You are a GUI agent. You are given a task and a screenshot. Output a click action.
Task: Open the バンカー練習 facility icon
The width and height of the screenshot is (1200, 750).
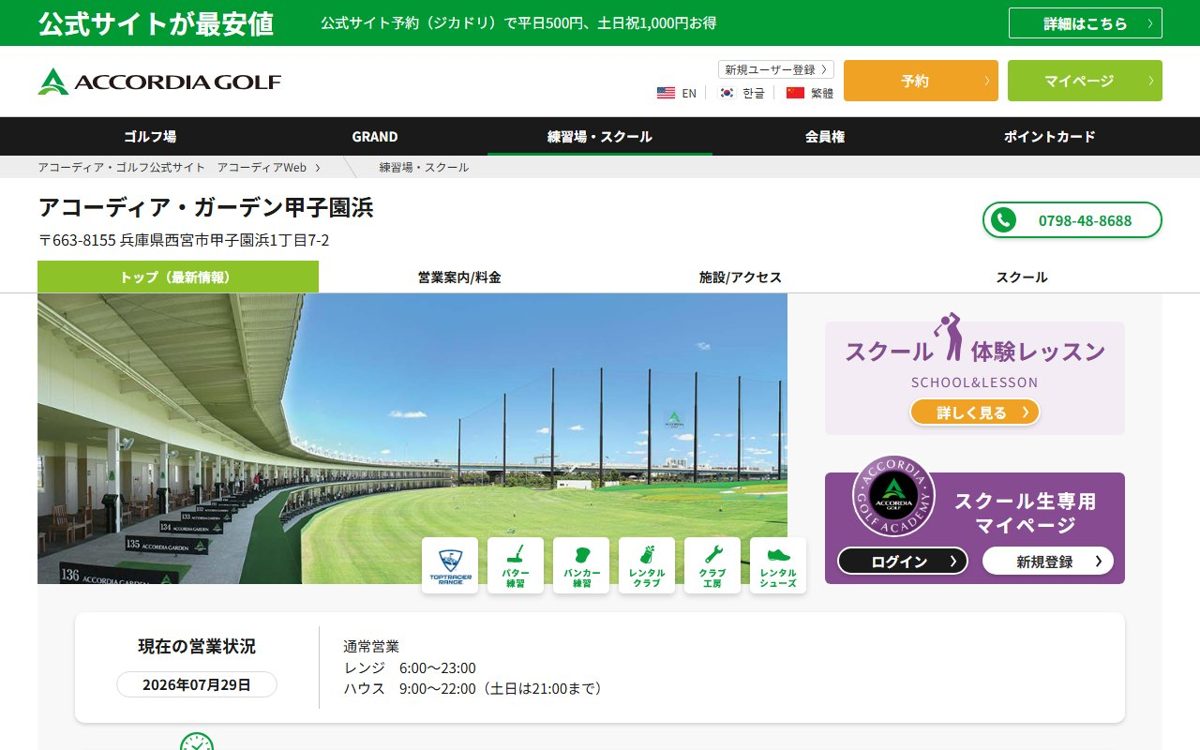point(581,565)
